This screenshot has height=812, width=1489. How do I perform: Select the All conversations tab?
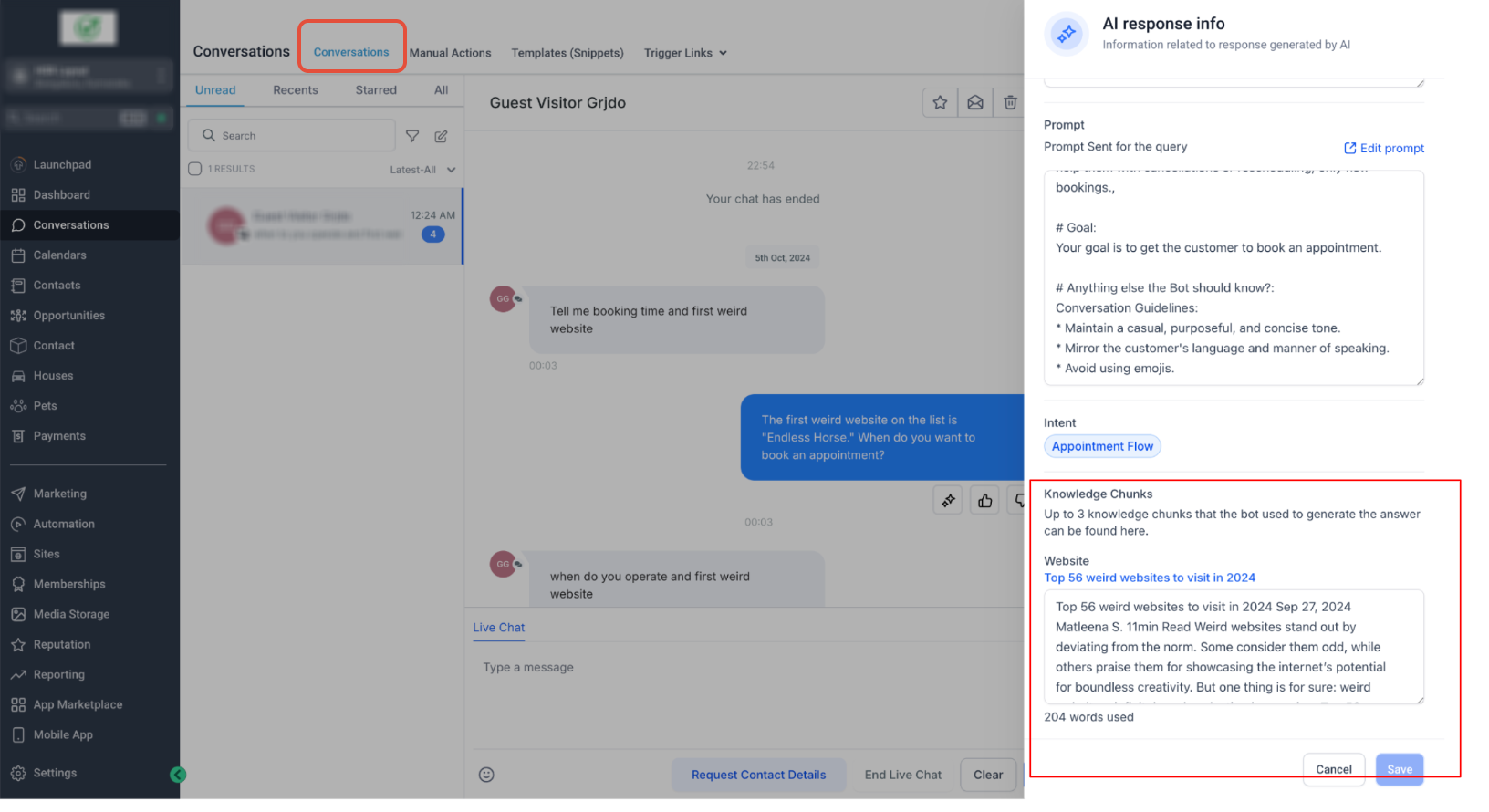[442, 90]
